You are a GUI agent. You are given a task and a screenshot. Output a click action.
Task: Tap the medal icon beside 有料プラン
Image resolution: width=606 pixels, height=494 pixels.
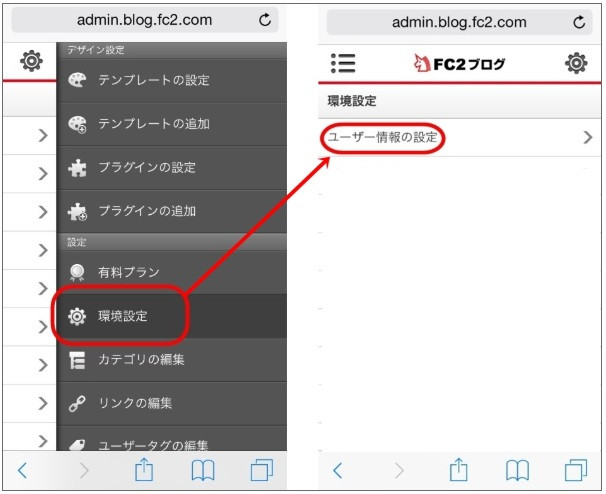click(x=77, y=272)
